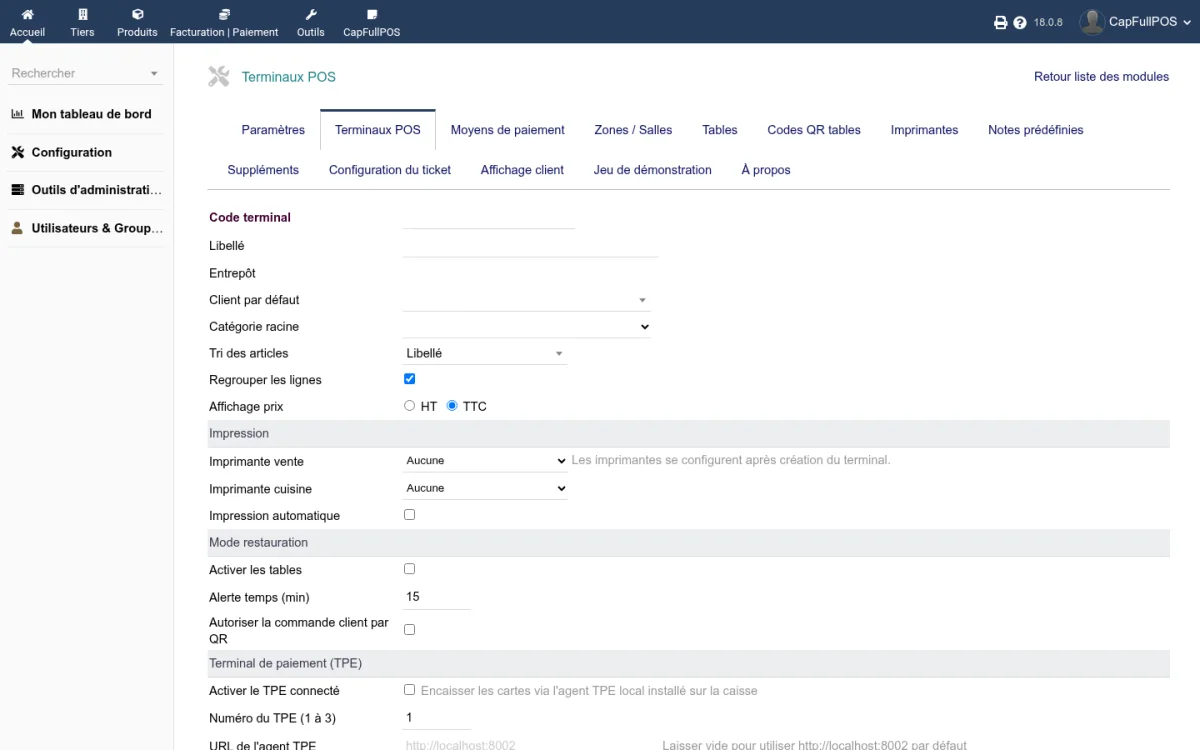Click the Utilisateurs & Groupes person icon
The width and height of the screenshot is (1200, 750).
17,228
